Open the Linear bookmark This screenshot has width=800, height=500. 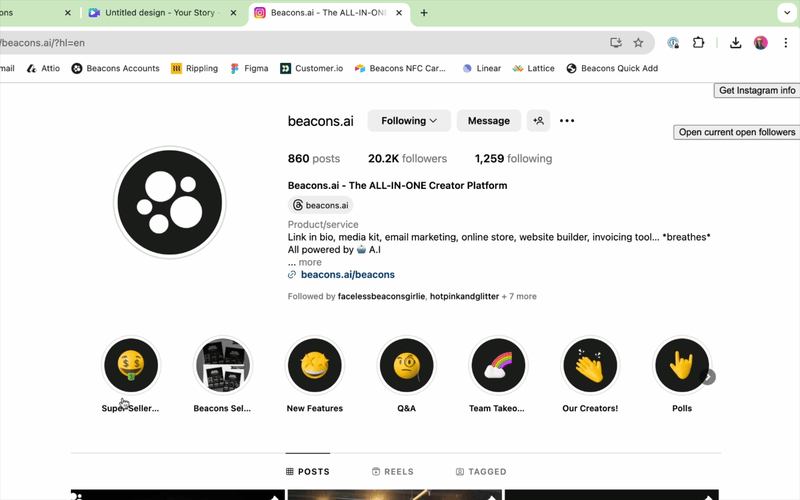[x=482, y=68]
